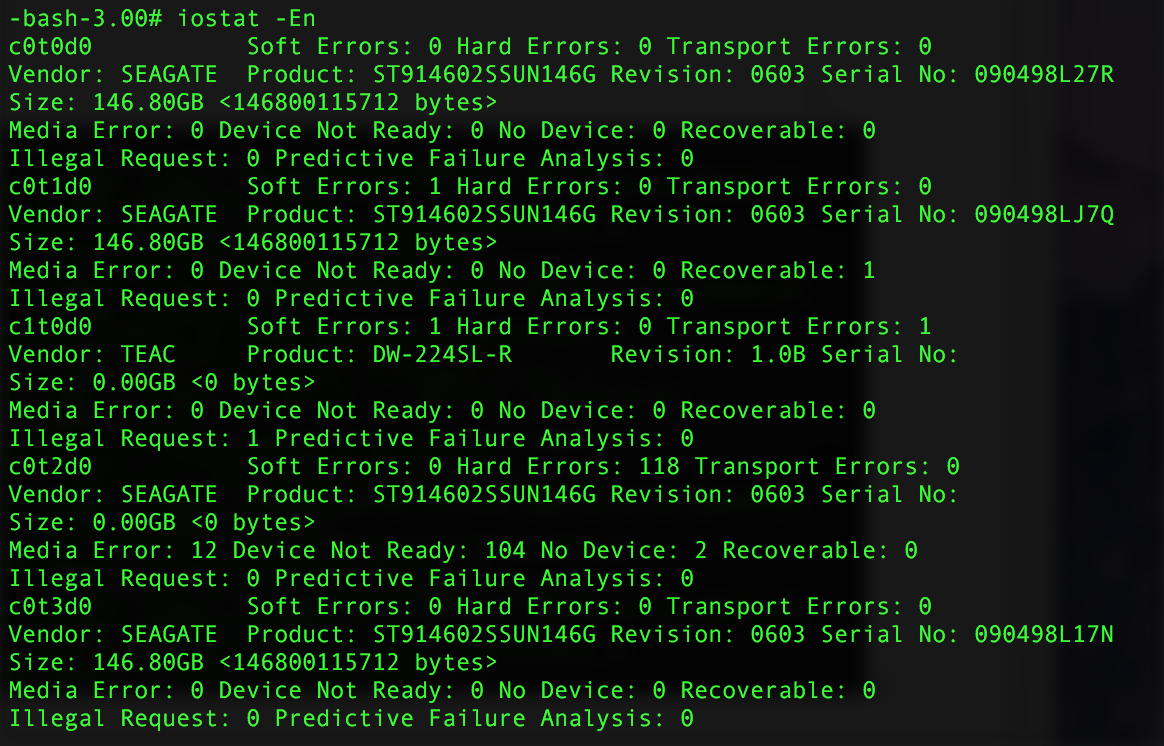The width and height of the screenshot is (1164, 746).
Task: Click the Recoverable value 1
Action: (868, 270)
